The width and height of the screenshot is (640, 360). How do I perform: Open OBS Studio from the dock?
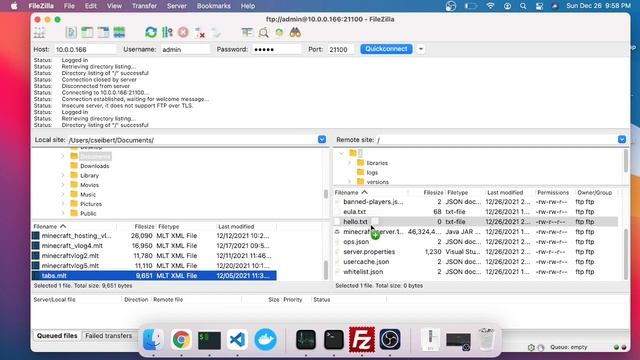[390, 340]
